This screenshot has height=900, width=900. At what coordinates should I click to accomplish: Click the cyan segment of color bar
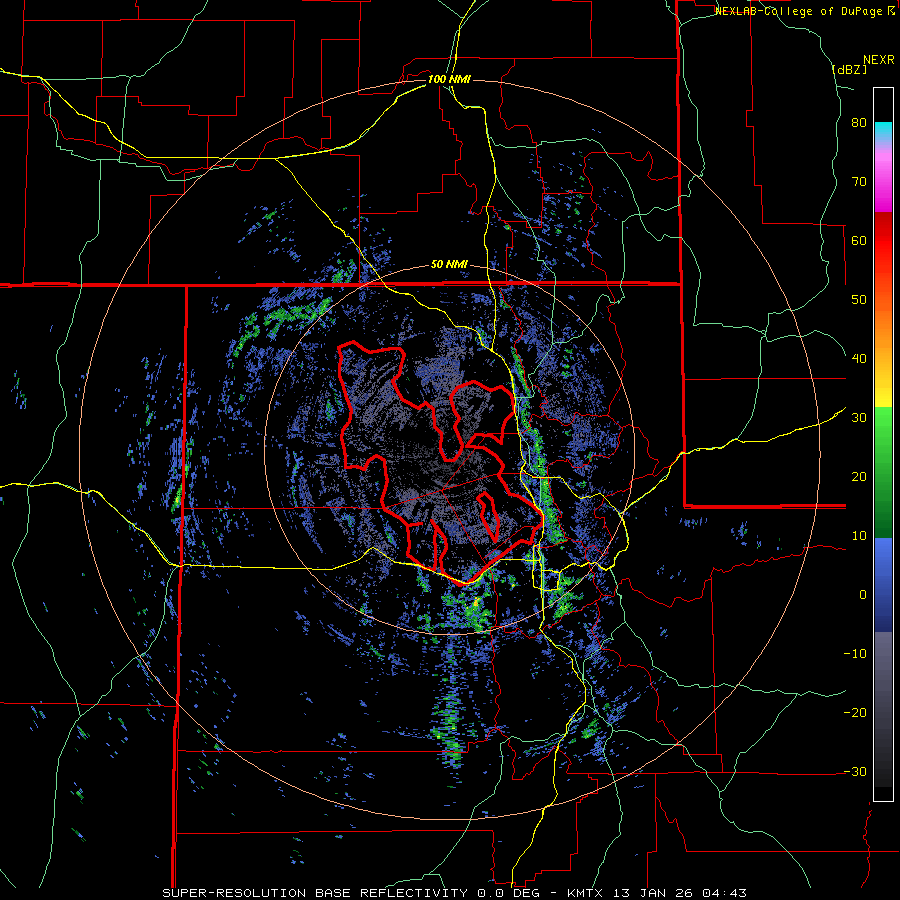[883, 130]
